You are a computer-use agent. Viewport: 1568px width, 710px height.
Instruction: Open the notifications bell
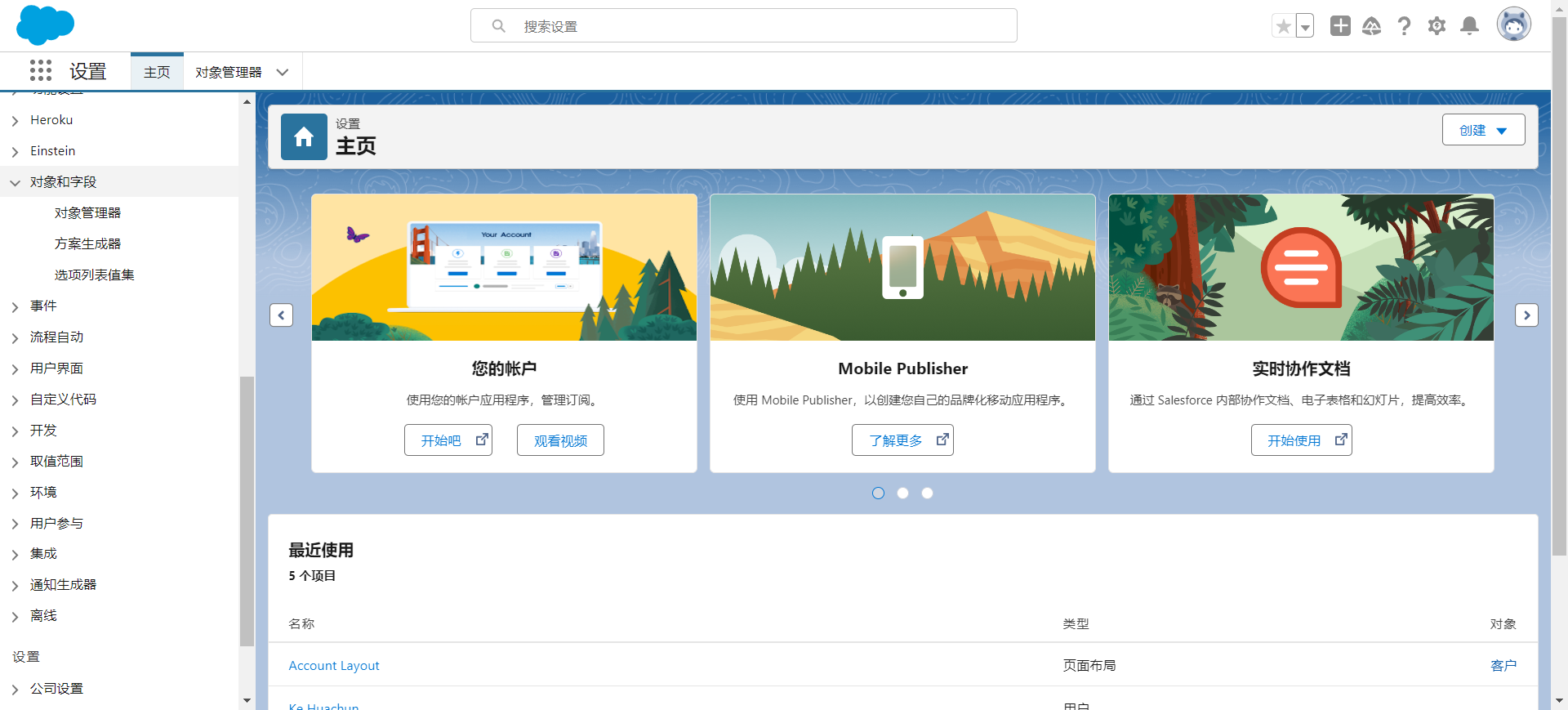(1469, 26)
